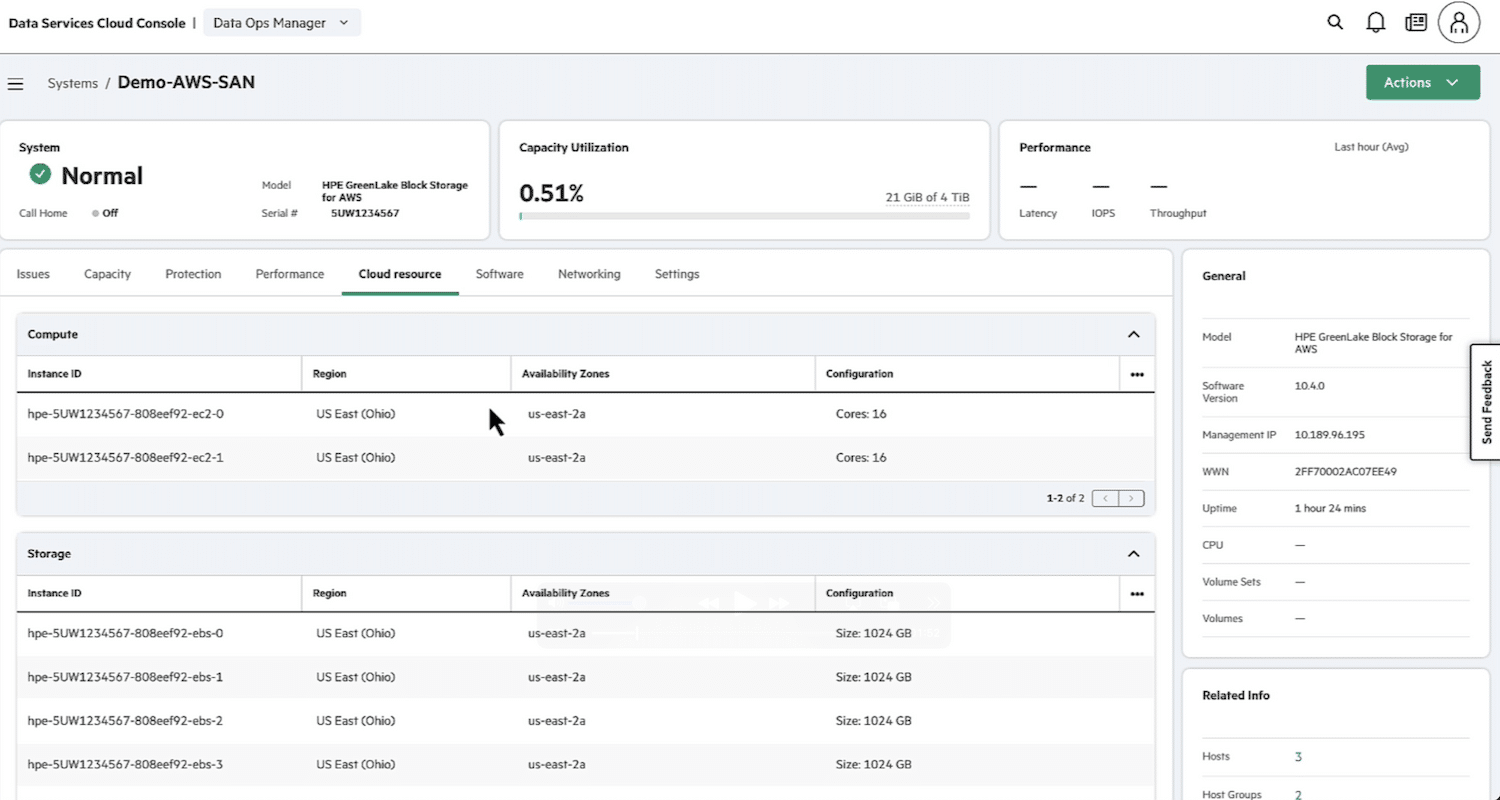Select instance hpe-5UW1234567-808eef92-ebs-0
Viewport: 1500px width, 800px height.
125,633
